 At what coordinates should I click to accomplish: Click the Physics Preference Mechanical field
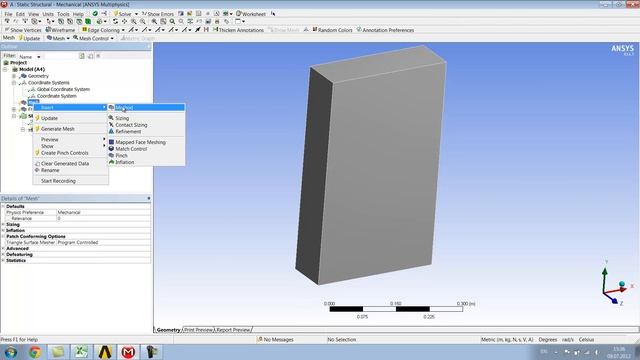(103, 212)
